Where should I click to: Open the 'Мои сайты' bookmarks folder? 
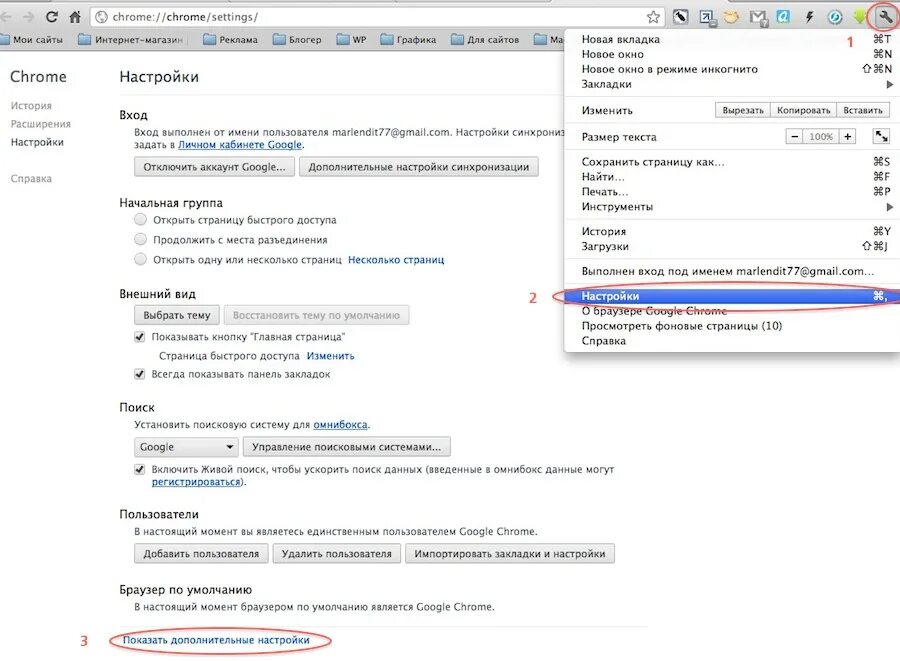[32, 40]
